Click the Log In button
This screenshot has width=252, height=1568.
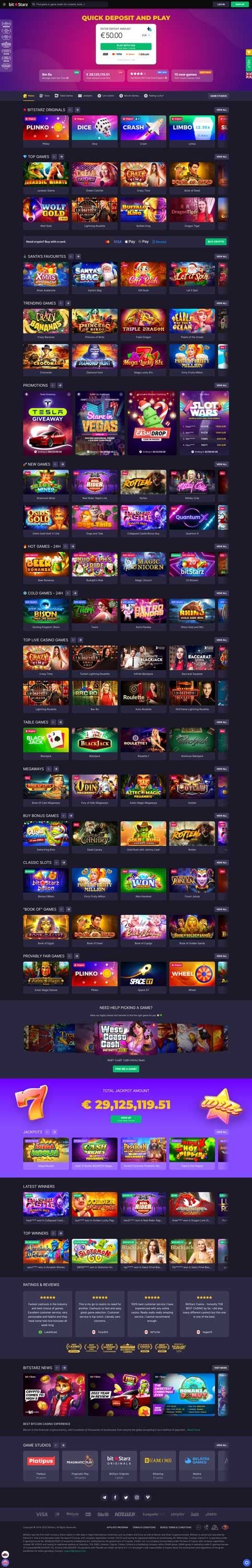tap(220, 4)
